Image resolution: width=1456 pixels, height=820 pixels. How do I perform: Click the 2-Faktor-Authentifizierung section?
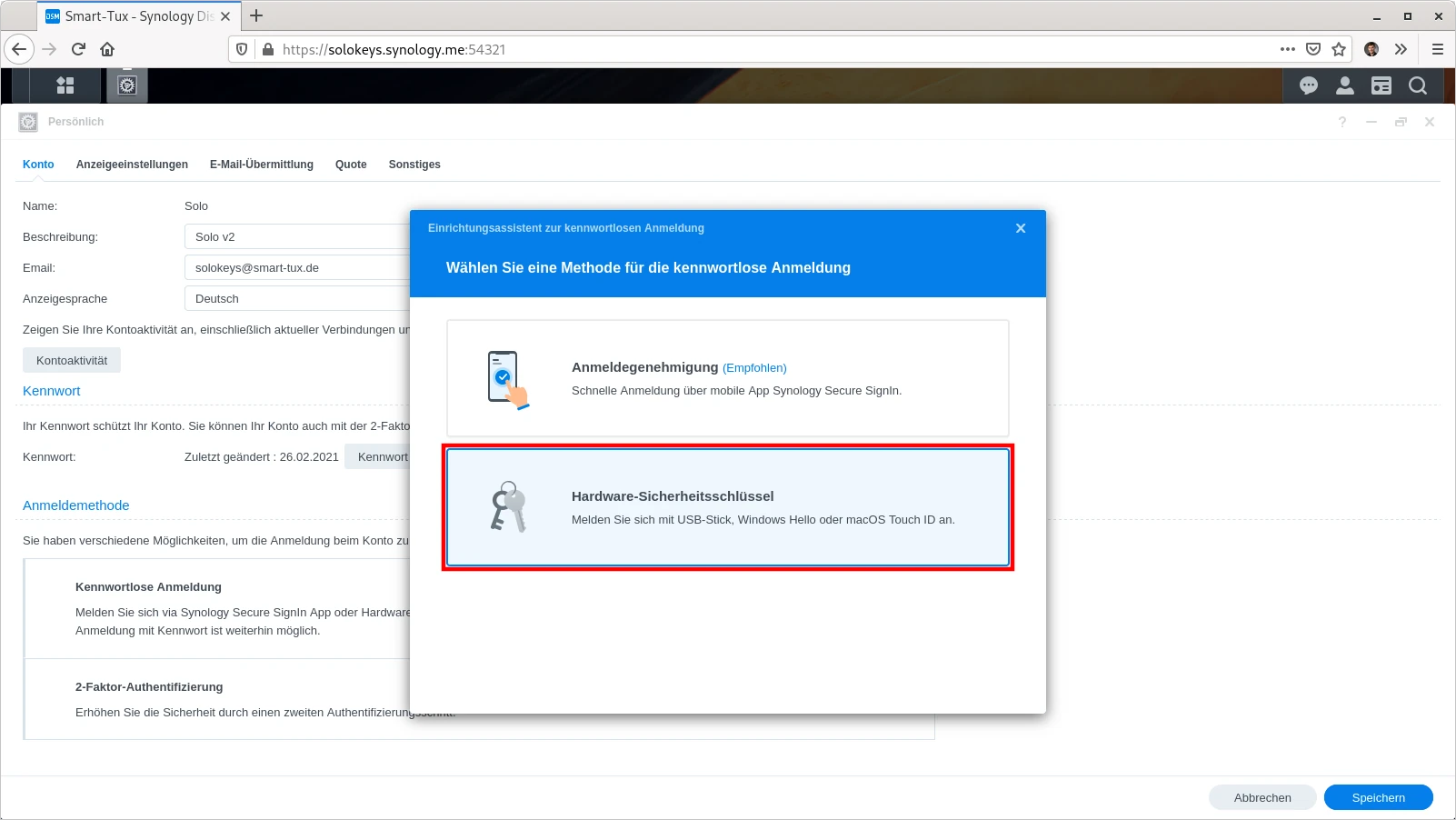218,699
